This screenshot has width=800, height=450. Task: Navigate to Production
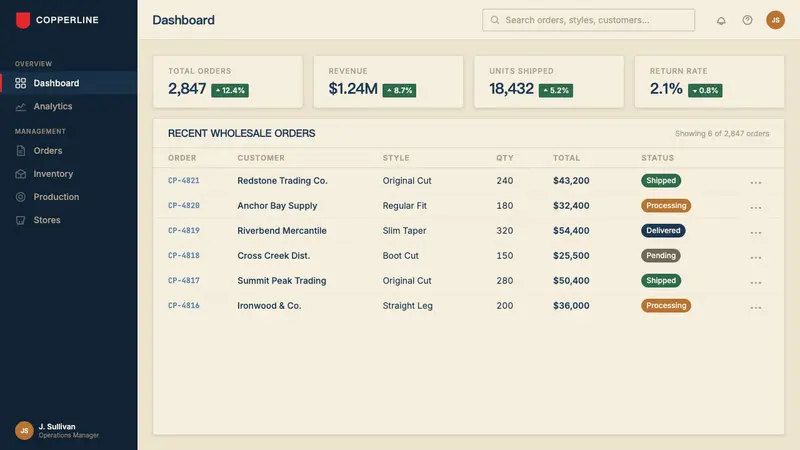click(x=69, y=197)
